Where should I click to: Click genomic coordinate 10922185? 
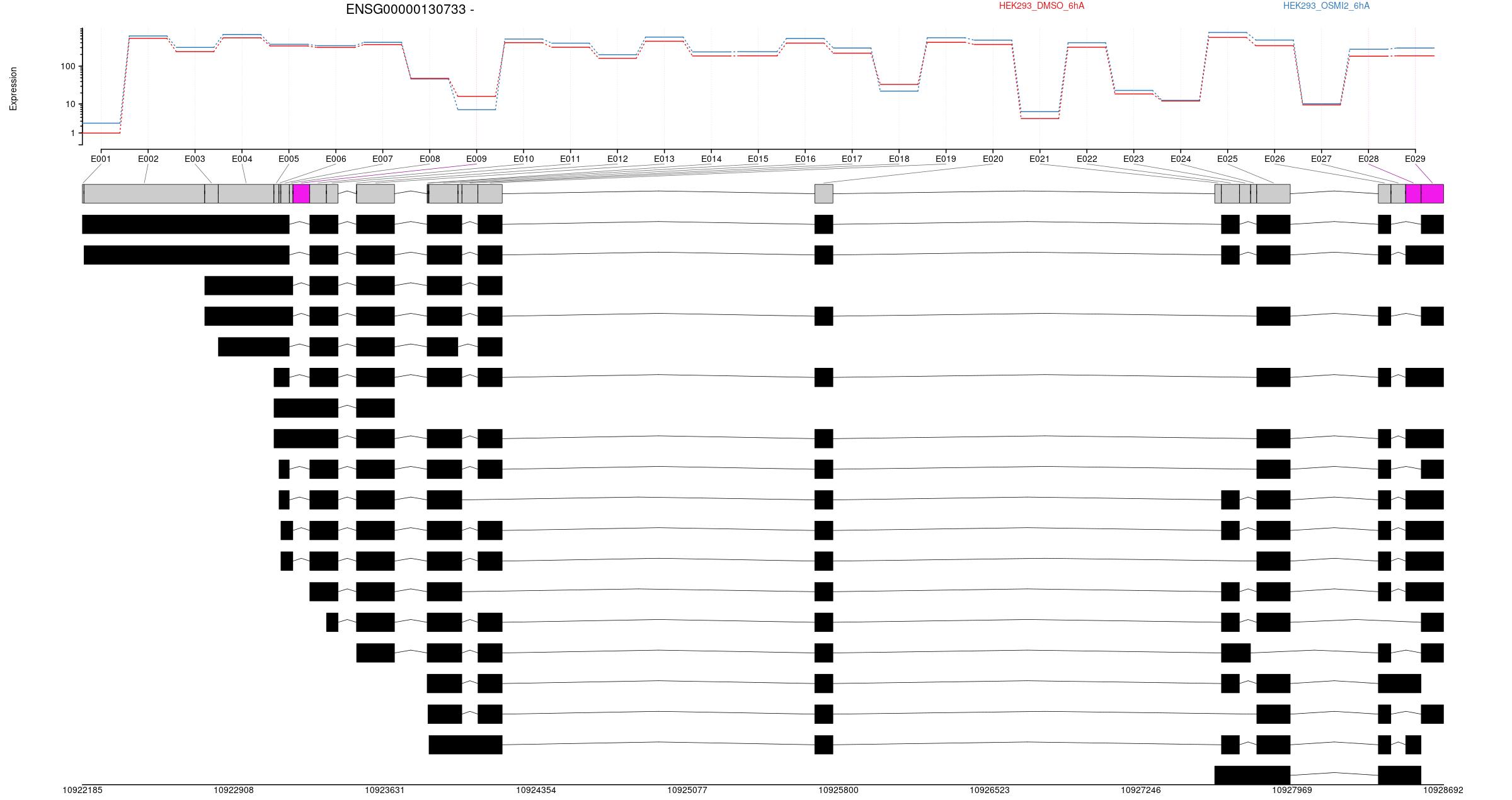coord(83,790)
